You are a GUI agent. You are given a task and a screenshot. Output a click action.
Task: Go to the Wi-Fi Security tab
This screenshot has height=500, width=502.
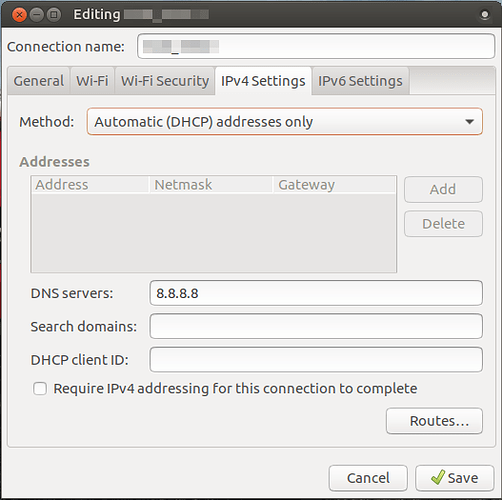(165, 81)
